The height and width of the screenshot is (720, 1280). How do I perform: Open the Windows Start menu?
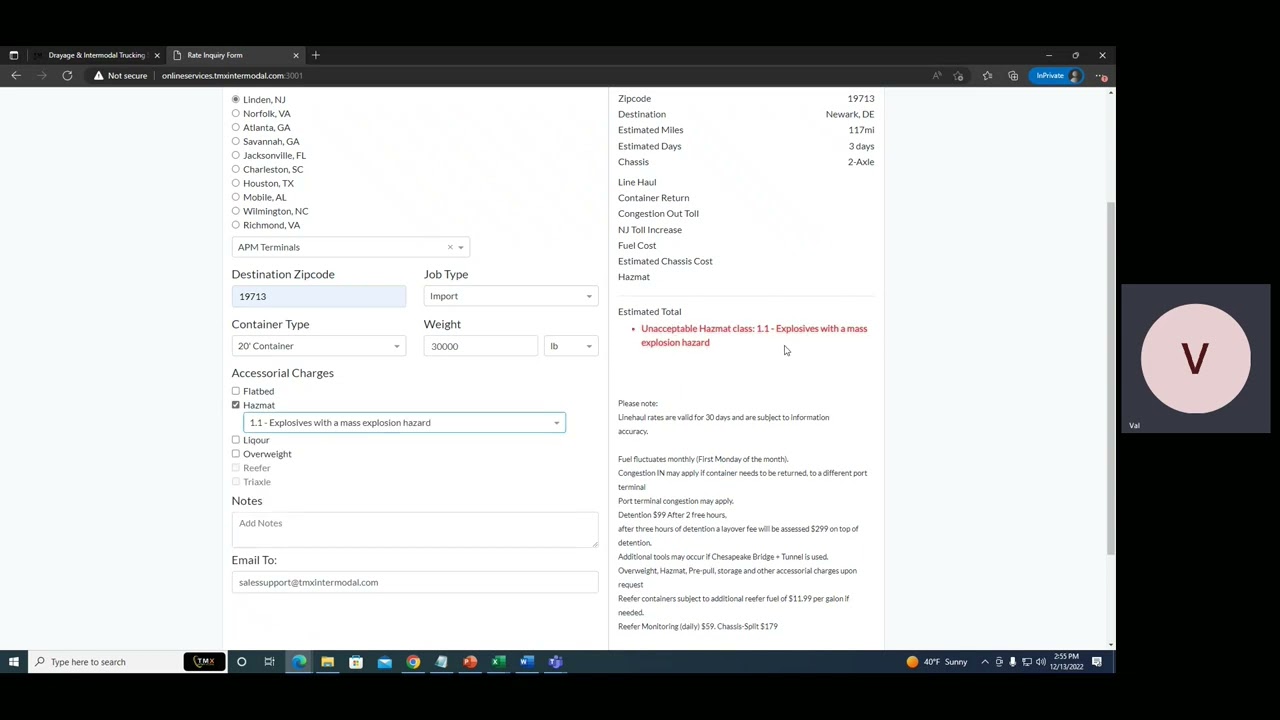point(14,662)
